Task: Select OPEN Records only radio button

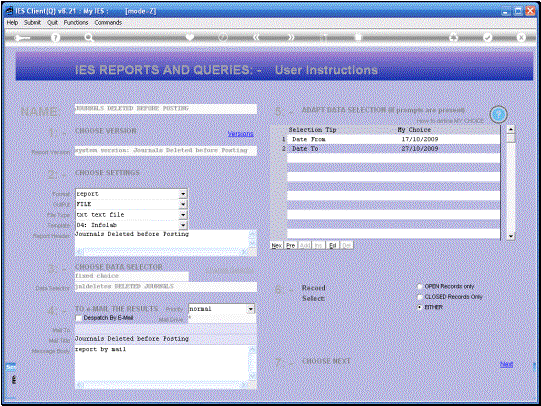Action: 420,286
